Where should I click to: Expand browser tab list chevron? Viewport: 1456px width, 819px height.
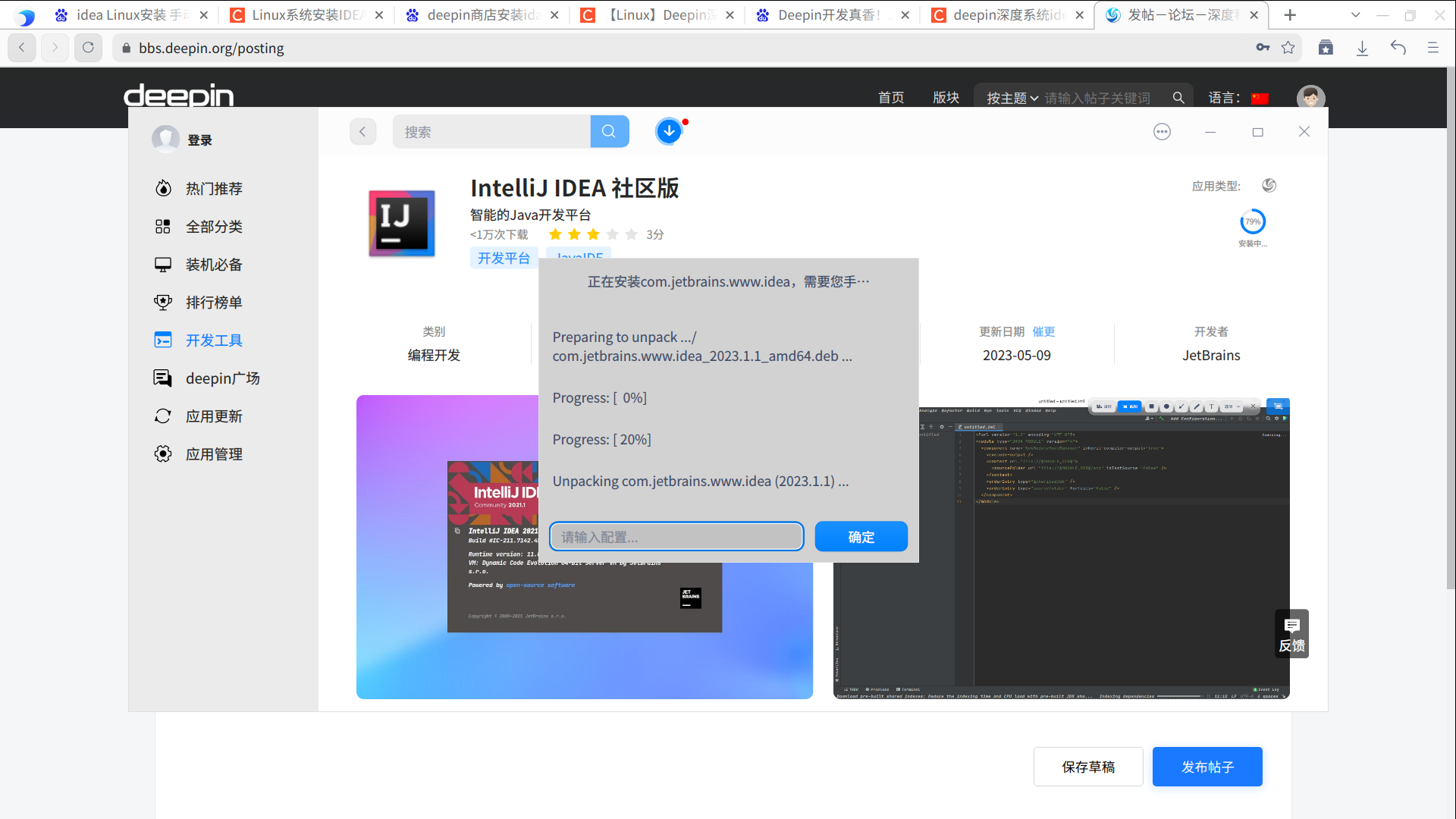(1355, 14)
